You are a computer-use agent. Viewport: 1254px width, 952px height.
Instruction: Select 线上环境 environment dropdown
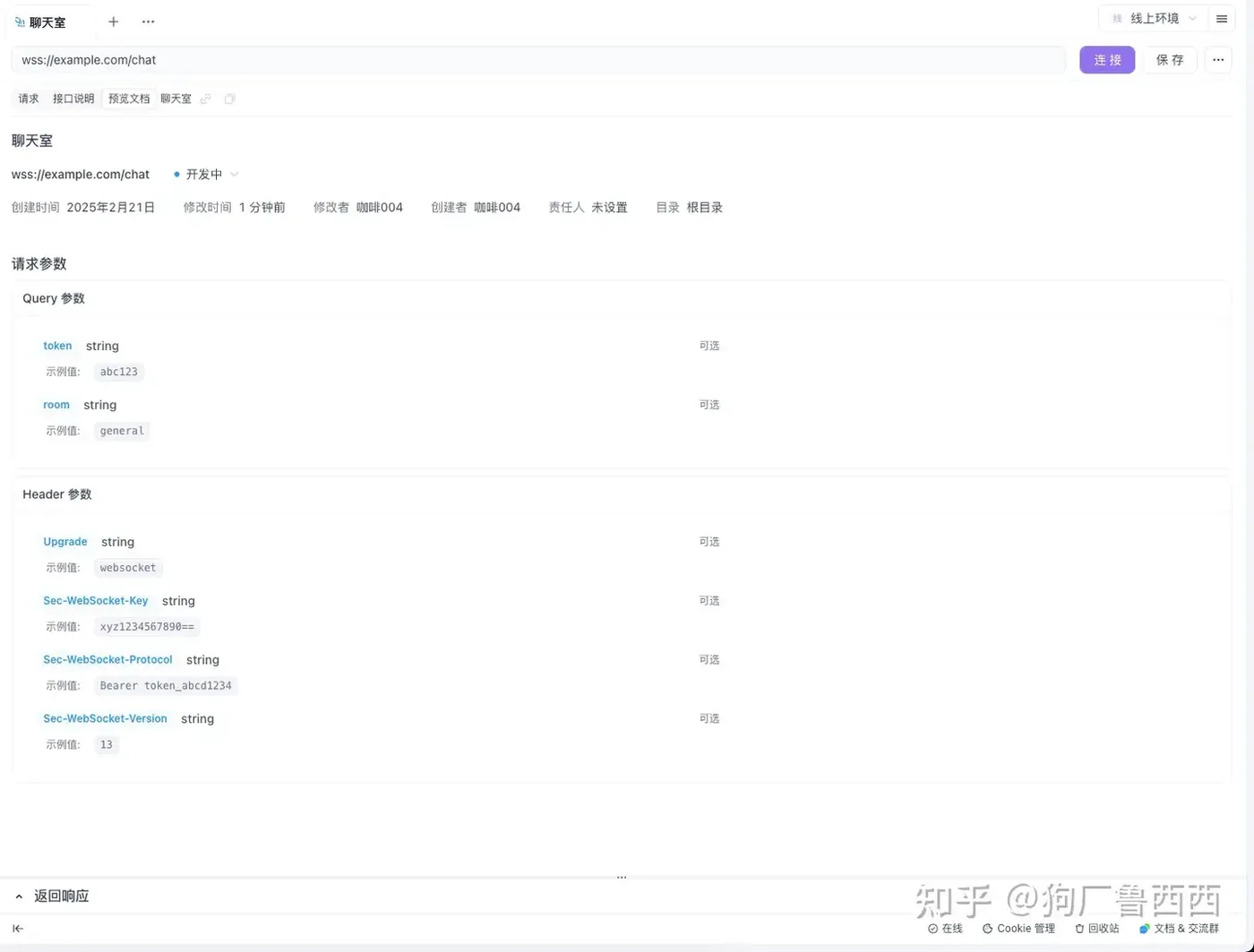tap(1153, 19)
